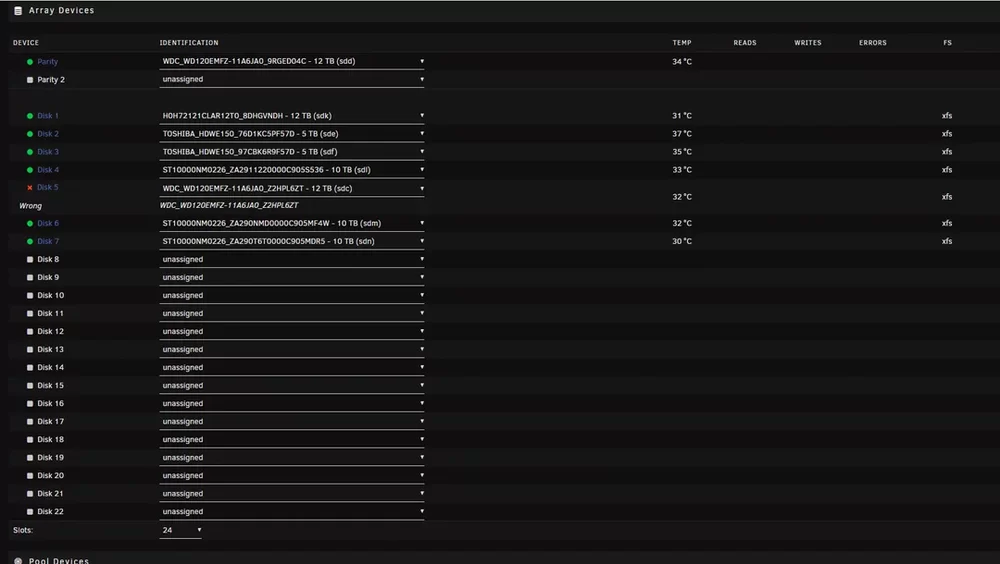Click the xfs filesystem value for Disk 1
The height and width of the screenshot is (564, 1000).
947,116
